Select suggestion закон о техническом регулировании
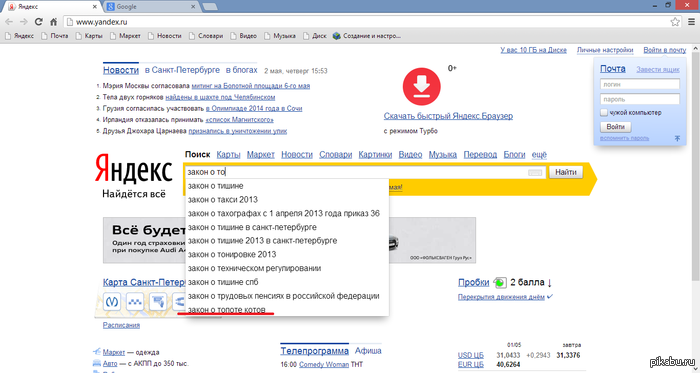The height and width of the screenshot is (373, 700). click(x=287, y=268)
